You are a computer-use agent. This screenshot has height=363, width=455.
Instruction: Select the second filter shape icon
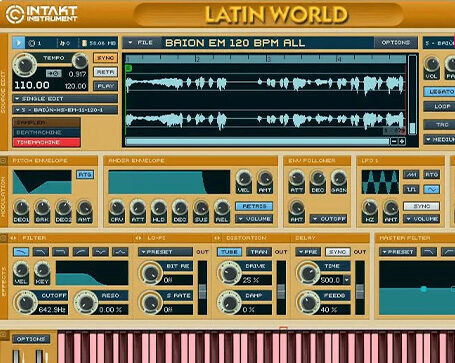point(41,252)
